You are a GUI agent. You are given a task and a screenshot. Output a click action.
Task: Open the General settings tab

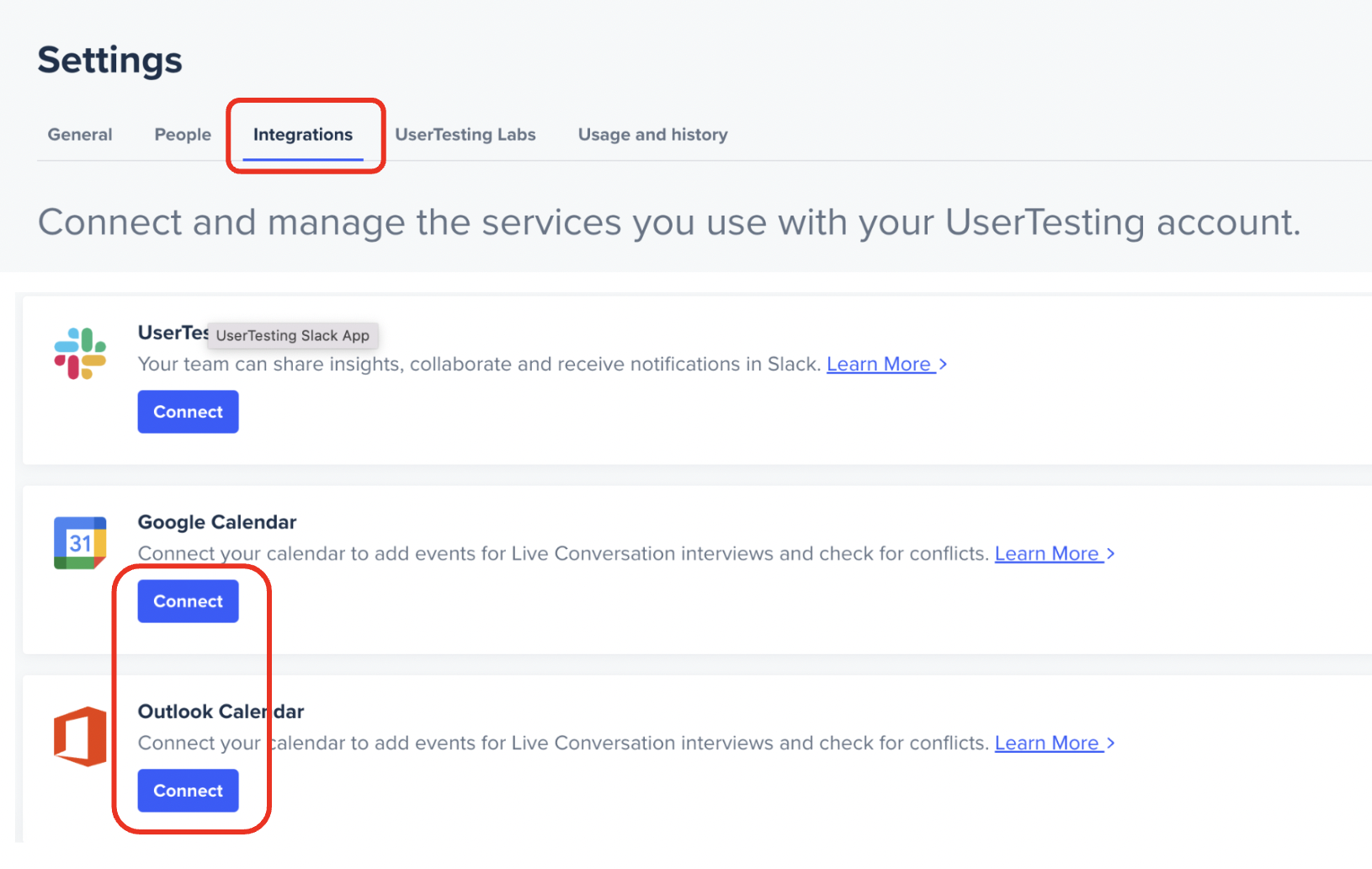[x=80, y=135]
